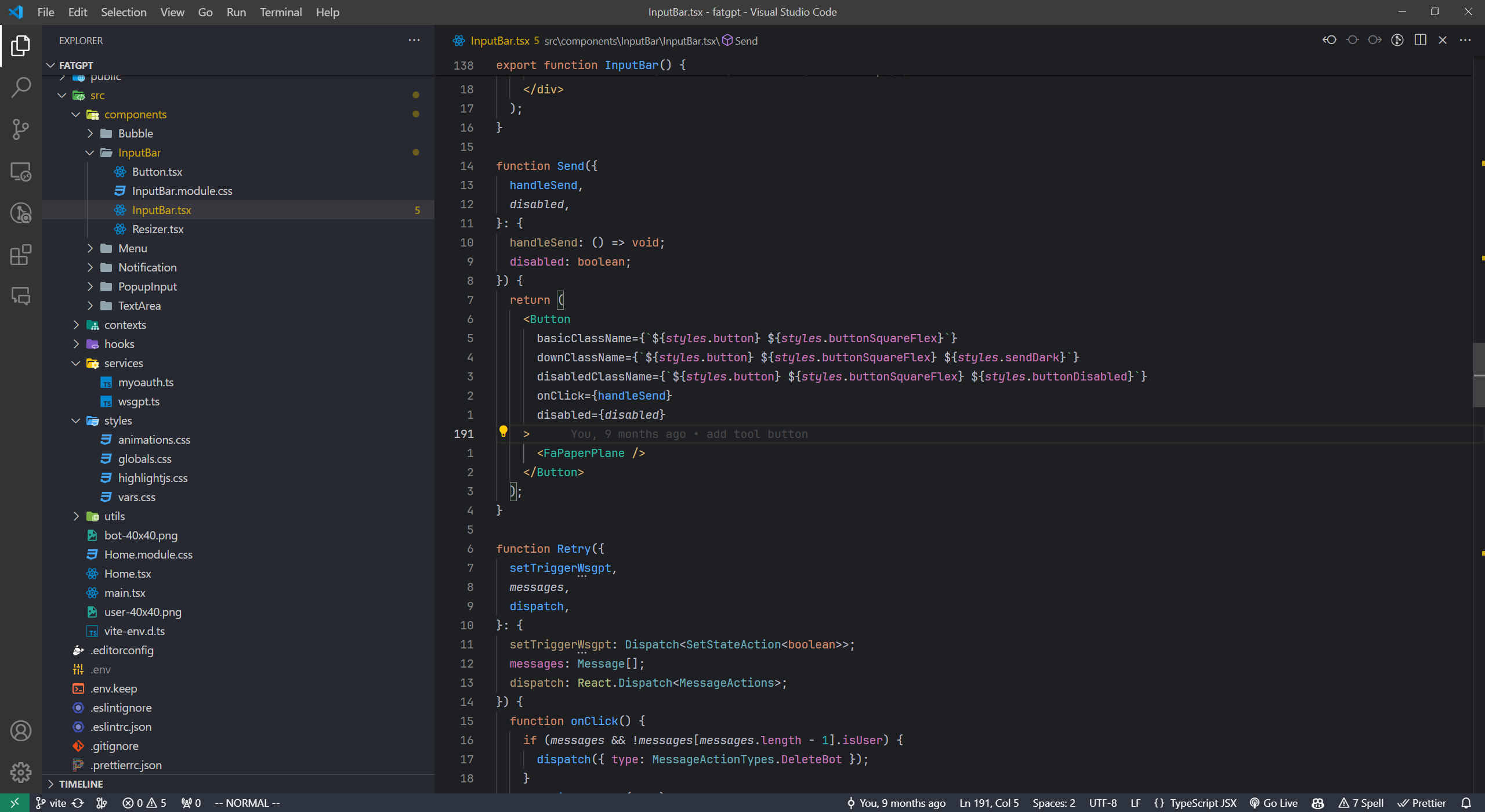
Task: Open the Selection menu
Action: click(x=124, y=12)
